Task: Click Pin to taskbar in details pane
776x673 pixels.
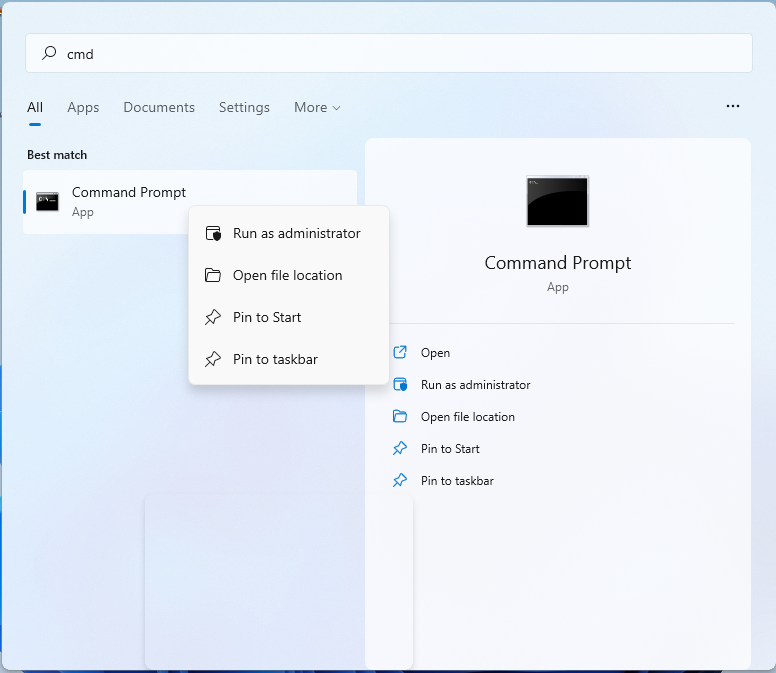Action: [457, 481]
